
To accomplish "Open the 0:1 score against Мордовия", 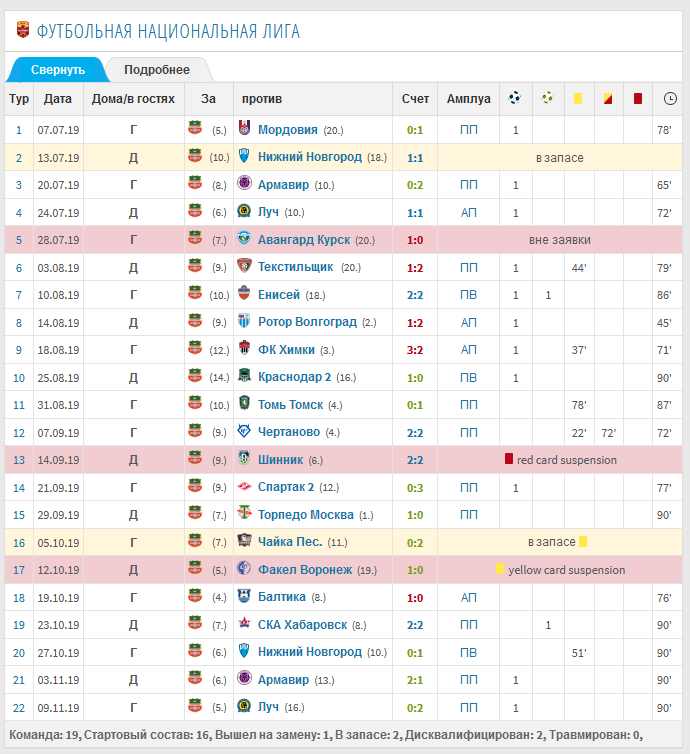I will pos(415,130).
